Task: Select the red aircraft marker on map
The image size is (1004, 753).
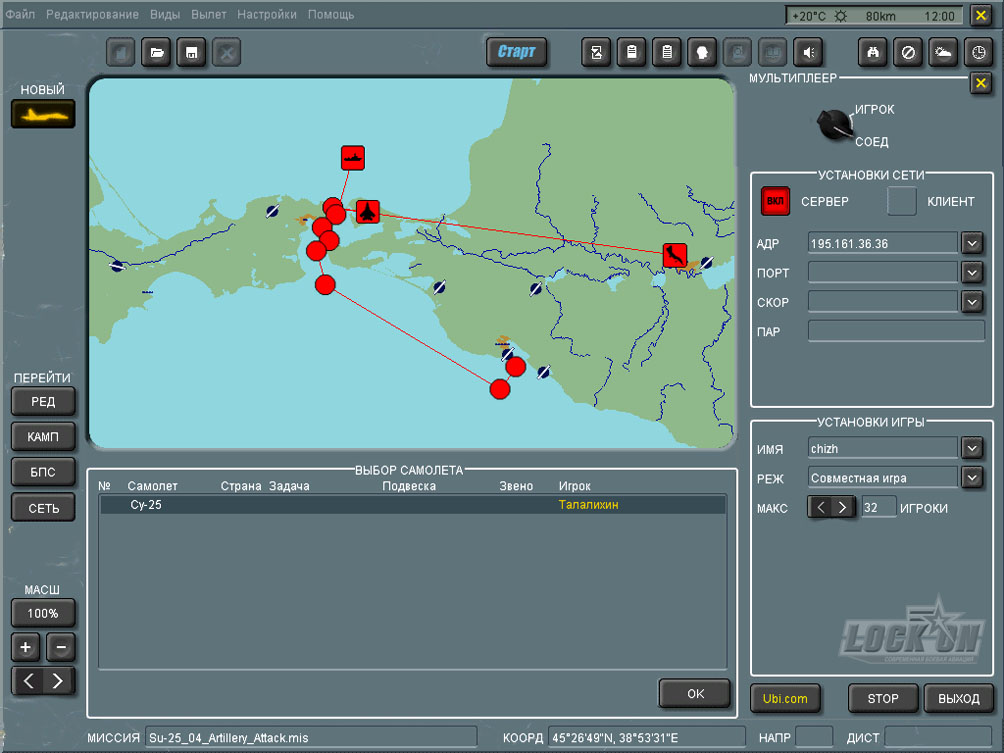Action: point(368,211)
